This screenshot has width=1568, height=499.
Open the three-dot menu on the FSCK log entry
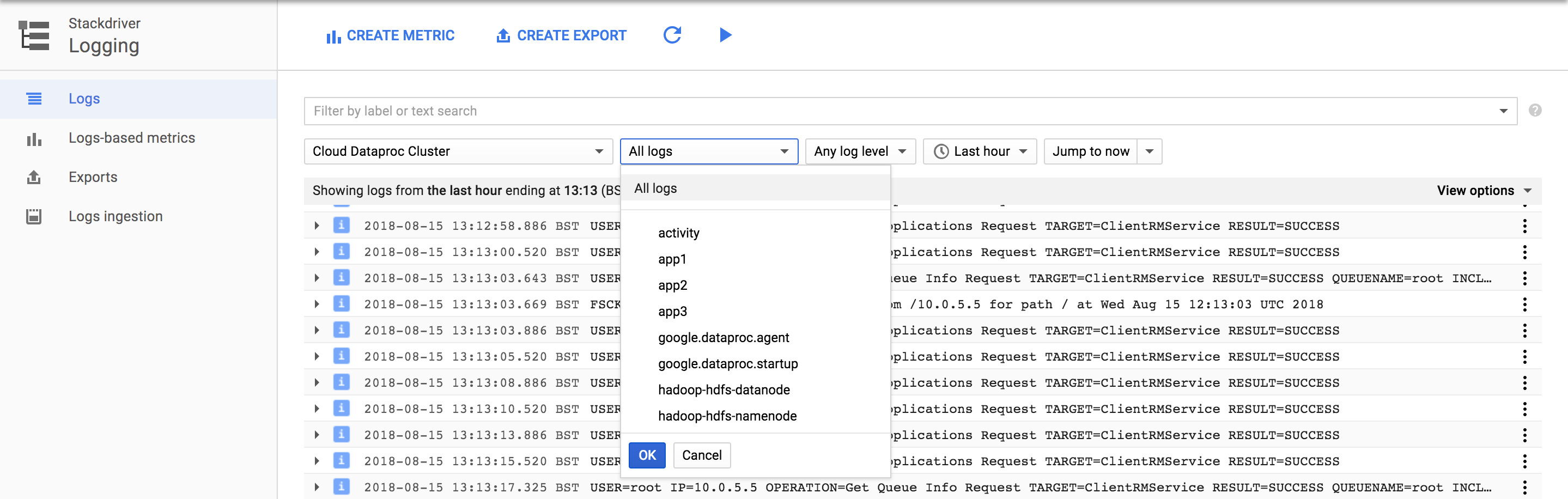(x=1525, y=303)
